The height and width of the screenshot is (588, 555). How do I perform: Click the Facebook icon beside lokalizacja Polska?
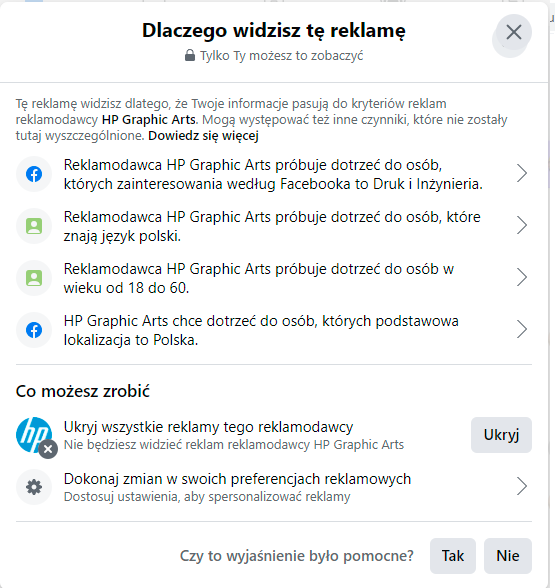click(x=34, y=330)
